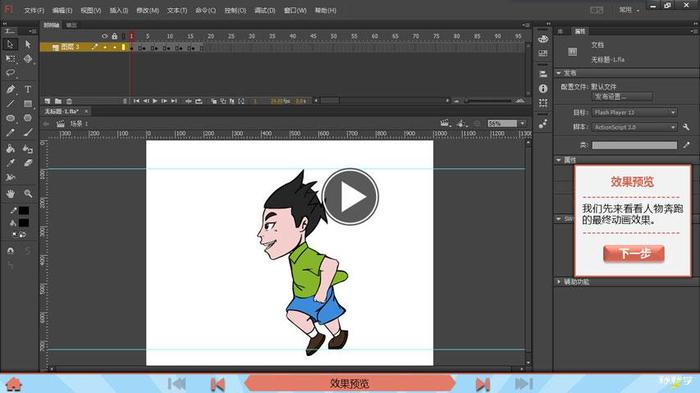Viewport: 700px width, 393px height.
Task: Open the edit symbols dropdown icon
Action: (462, 123)
